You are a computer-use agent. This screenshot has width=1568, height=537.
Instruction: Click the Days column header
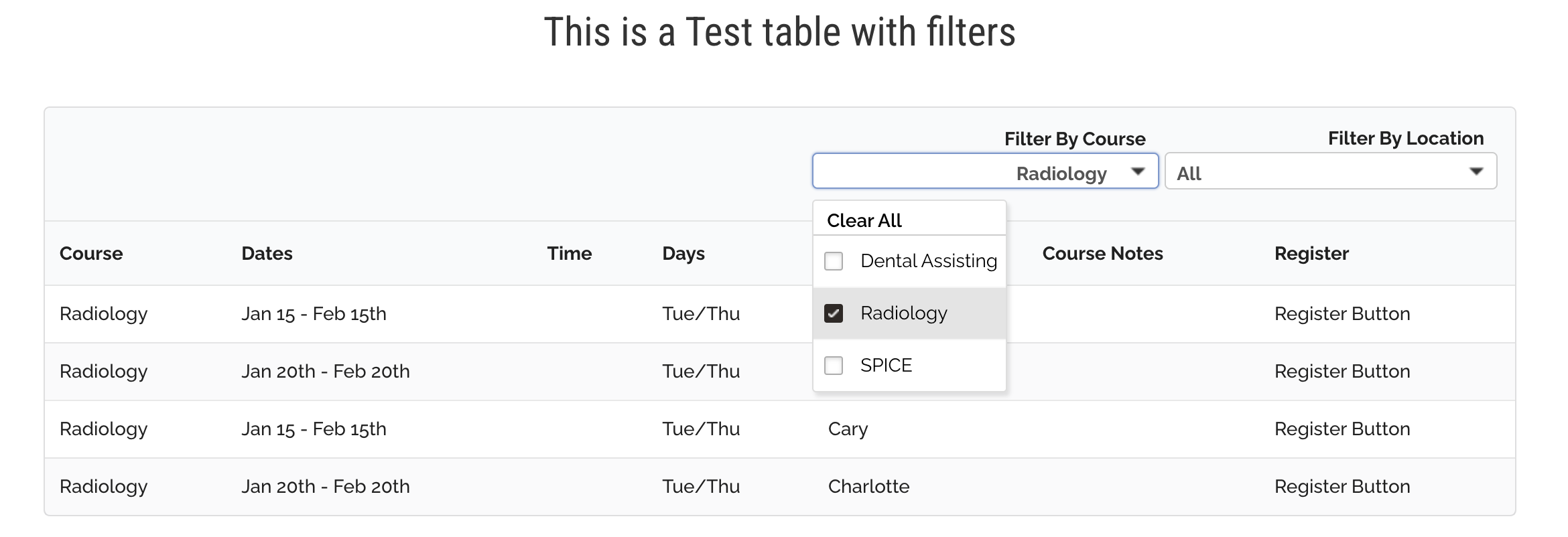click(x=683, y=254)
